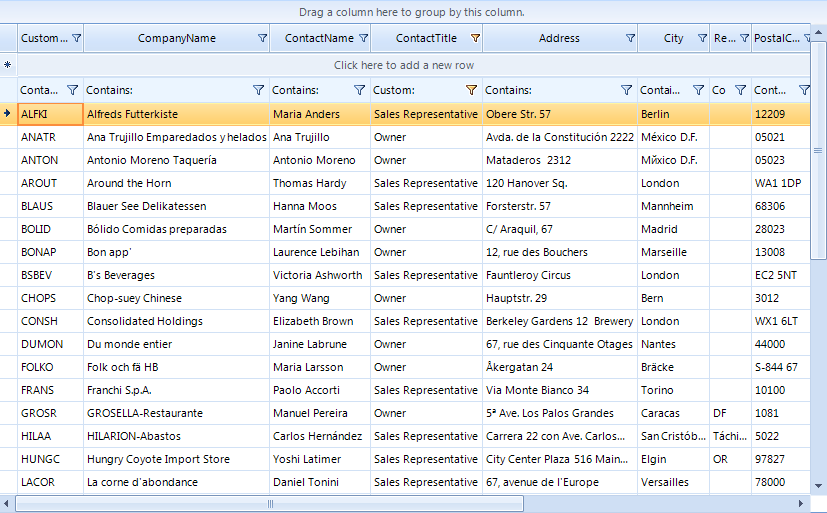Select the 'Ana Trujillo Emparedados y helados' cell
The height and width of the screenshot is (513, 827).
177,137
